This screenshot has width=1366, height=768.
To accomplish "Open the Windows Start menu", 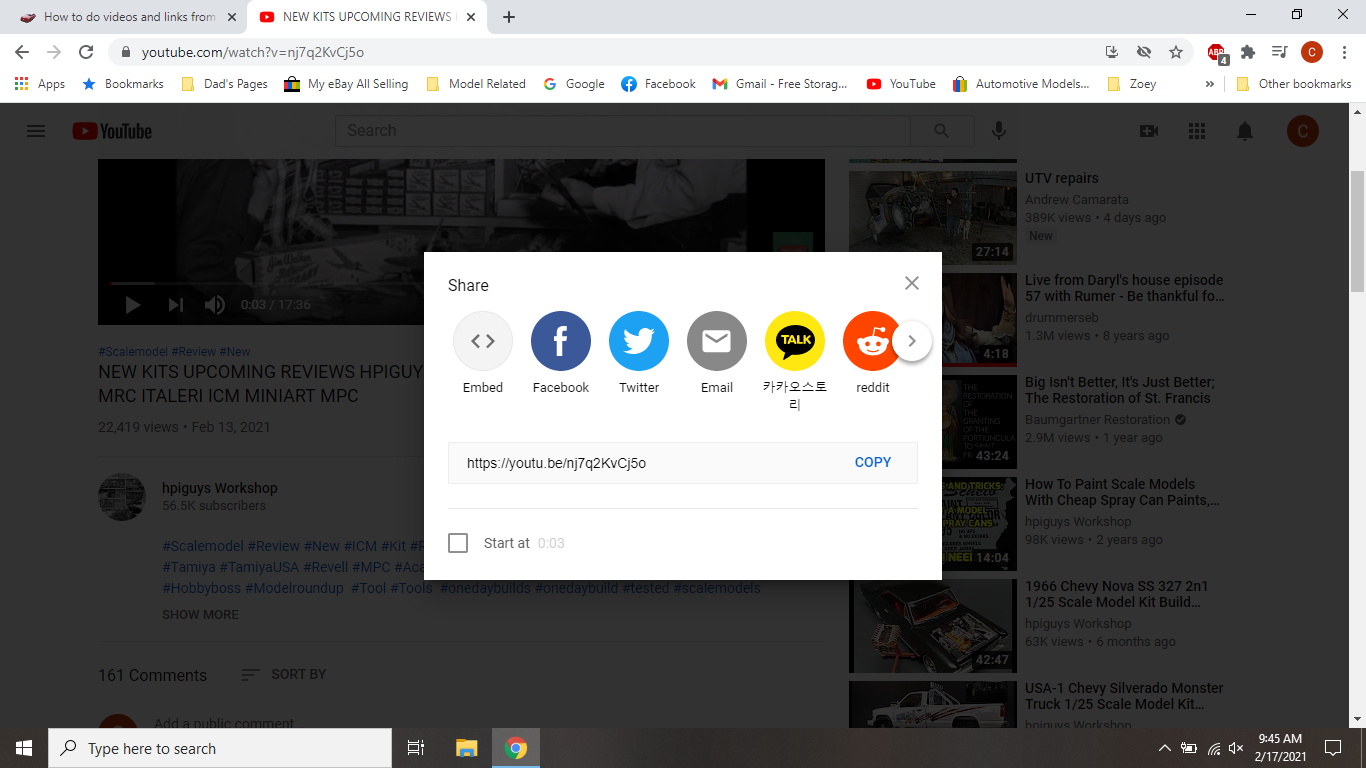I will [x=24, y=748].
